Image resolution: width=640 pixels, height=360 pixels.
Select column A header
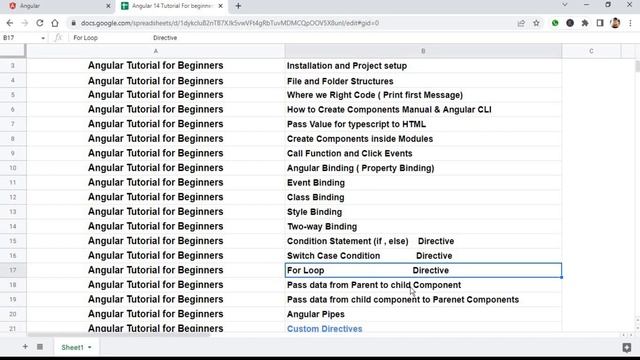click(156, 51)
